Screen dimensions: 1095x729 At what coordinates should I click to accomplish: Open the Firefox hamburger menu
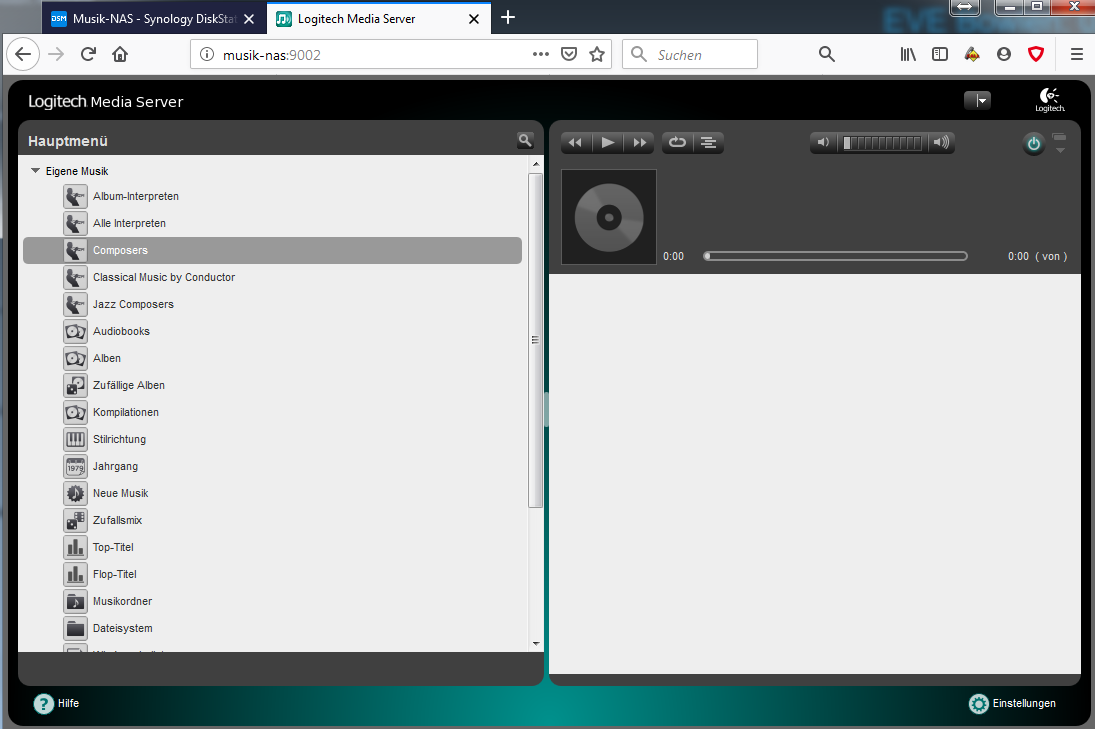1077,54
